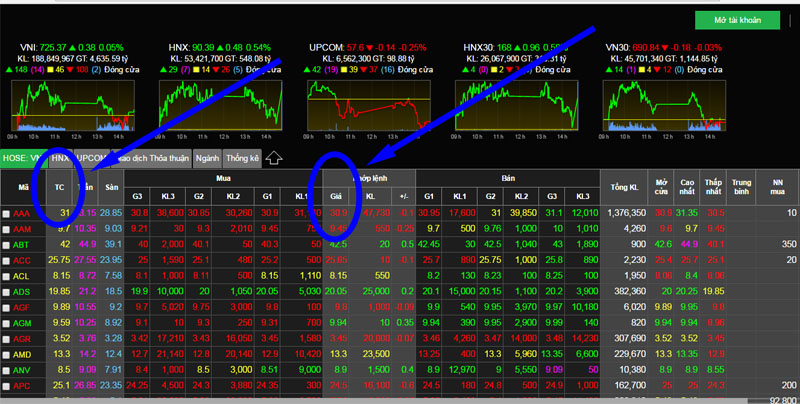Click the Sàn column header
The image size is (800, 404).
click(x=112, y=187)
